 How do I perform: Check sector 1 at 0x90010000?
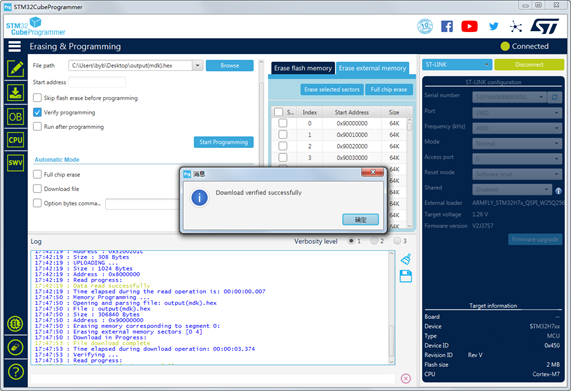point(283,135)
